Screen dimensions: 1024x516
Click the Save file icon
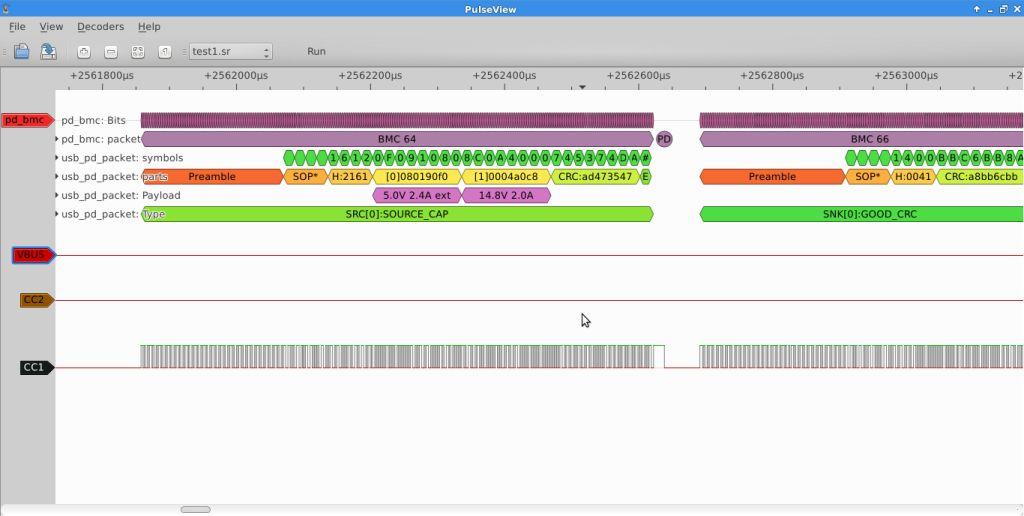pos(47,51)
